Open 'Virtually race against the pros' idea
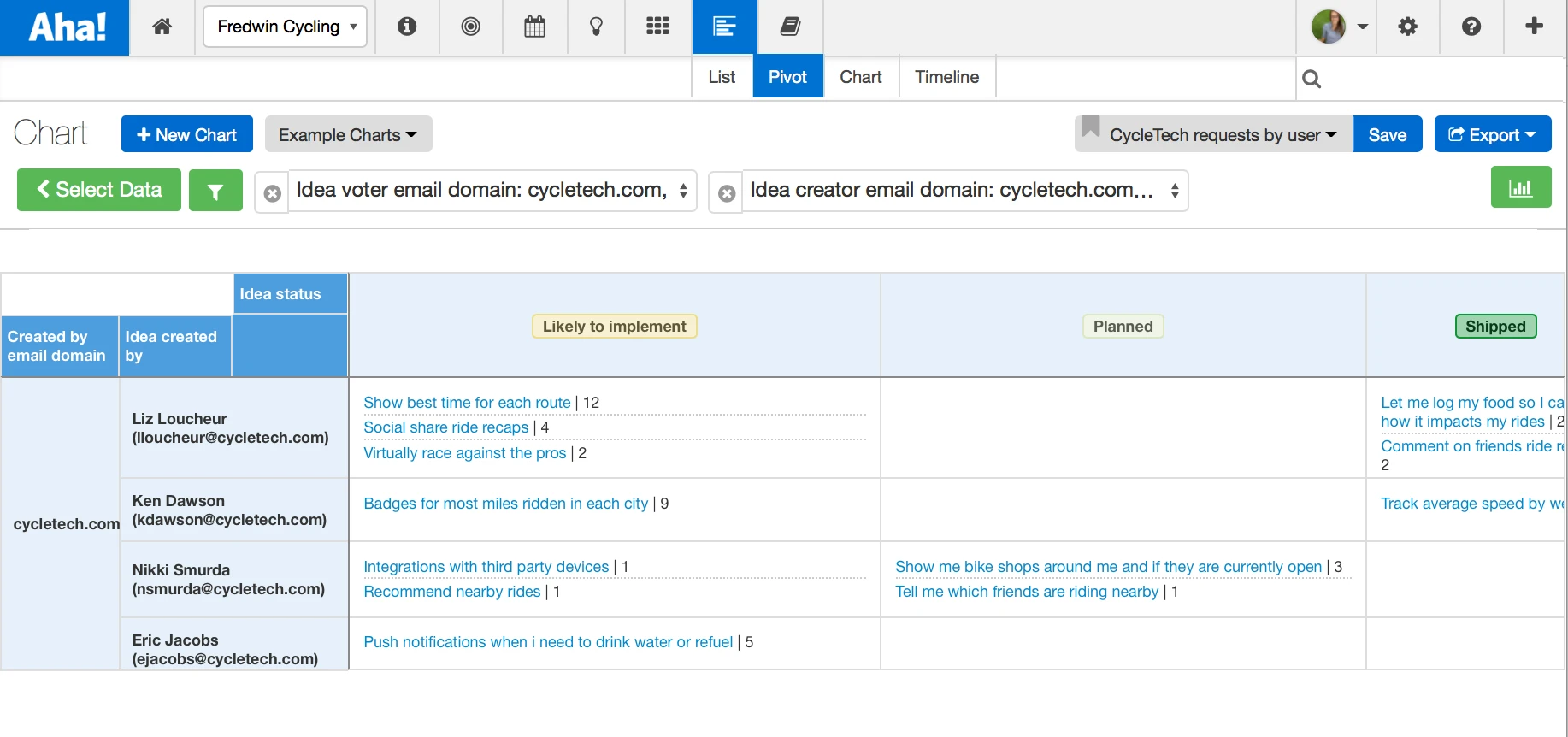The height and width of the screenshot is (737, 1568). pos(465,453)
